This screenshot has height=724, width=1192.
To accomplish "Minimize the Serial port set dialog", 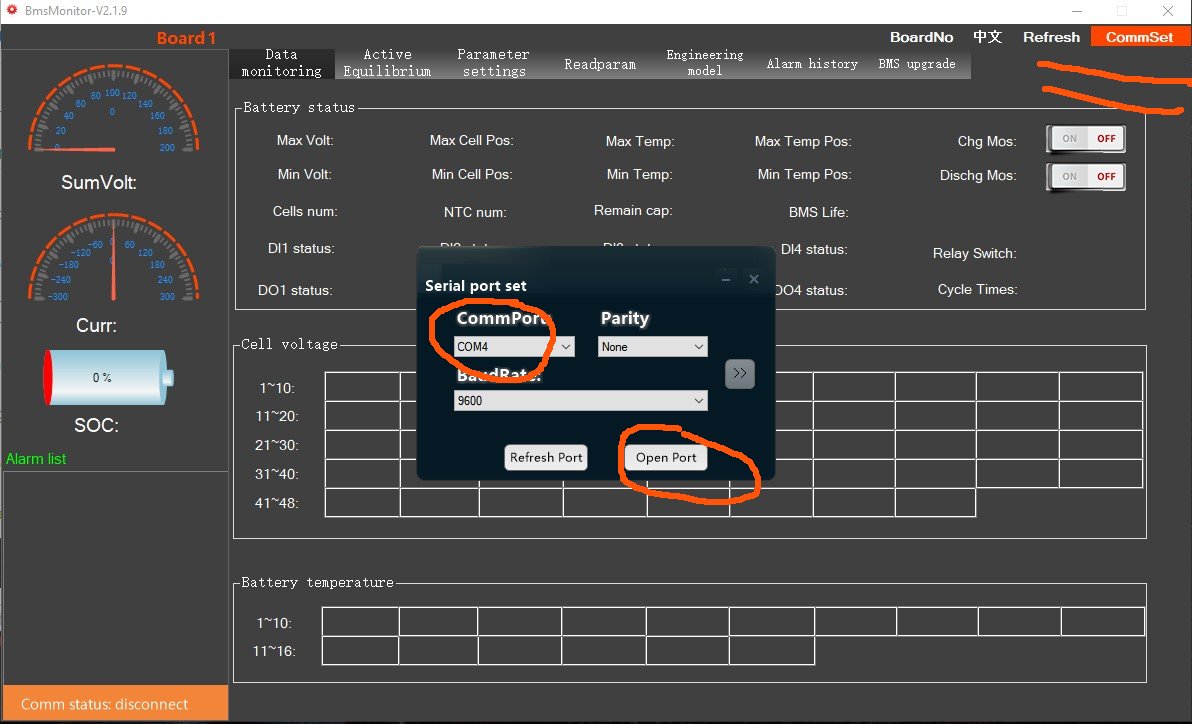I will (726, 280).
